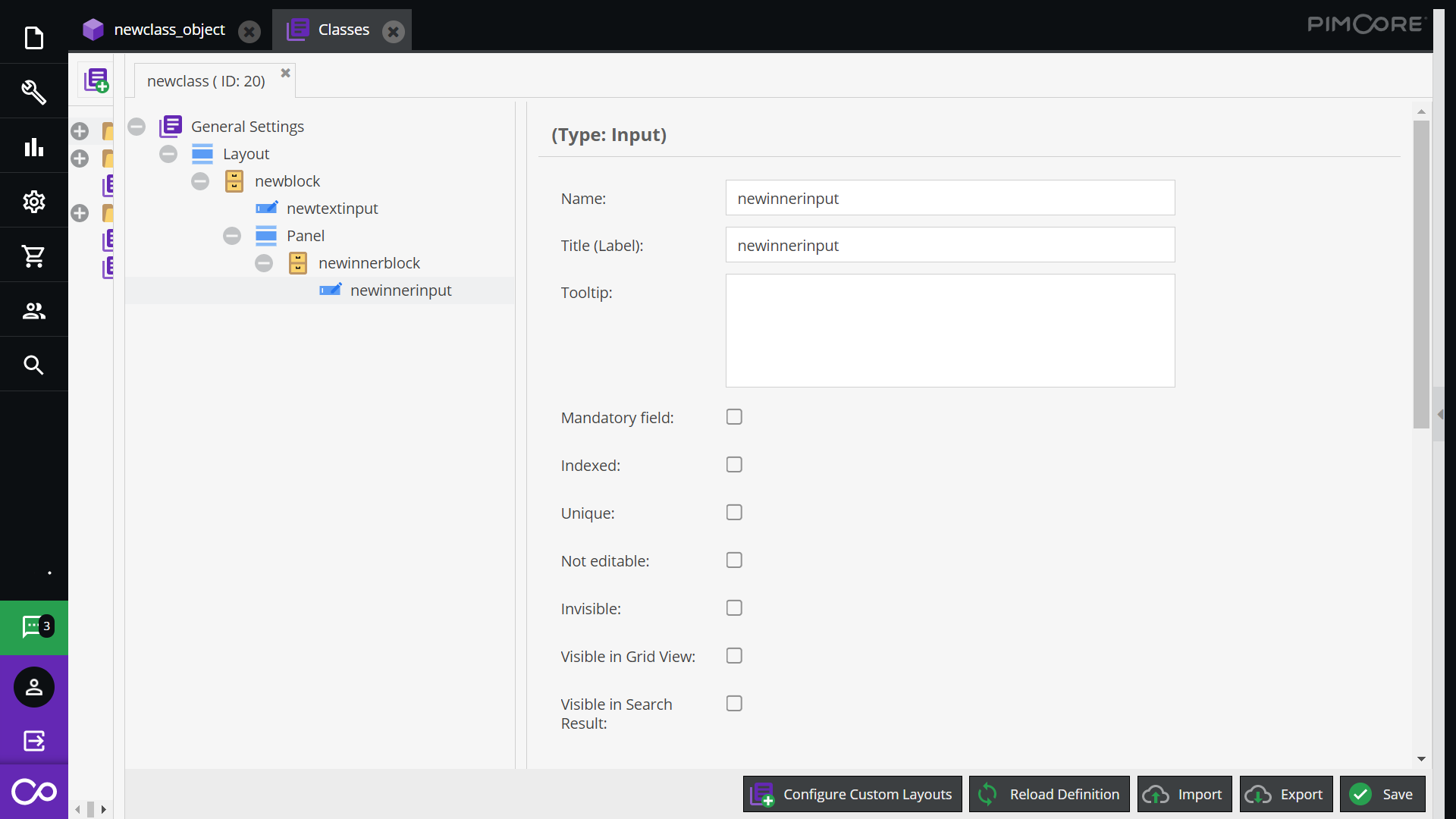Click inside the Tooltip text area

tap(949, 330)
